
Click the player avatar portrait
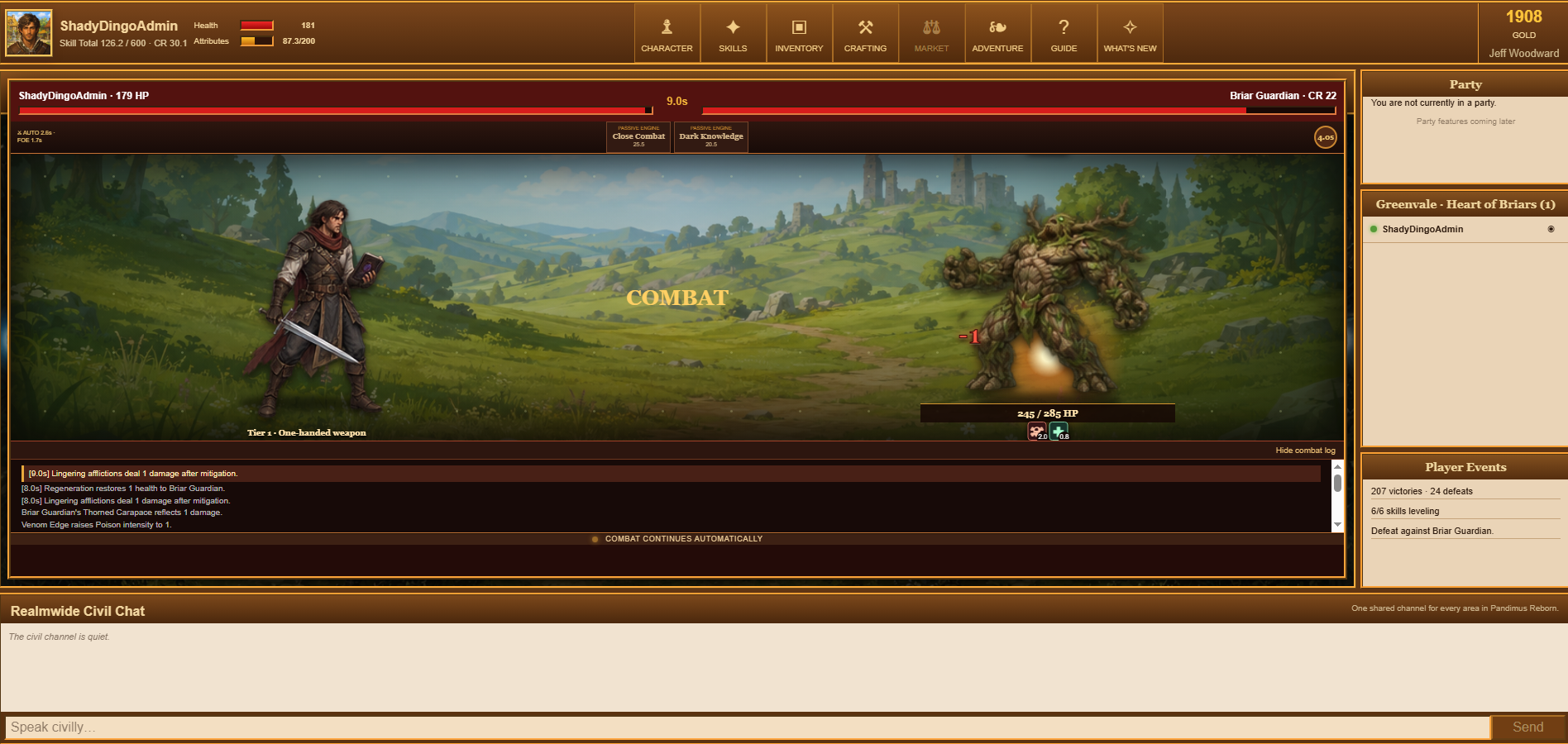tap(29, 33)
